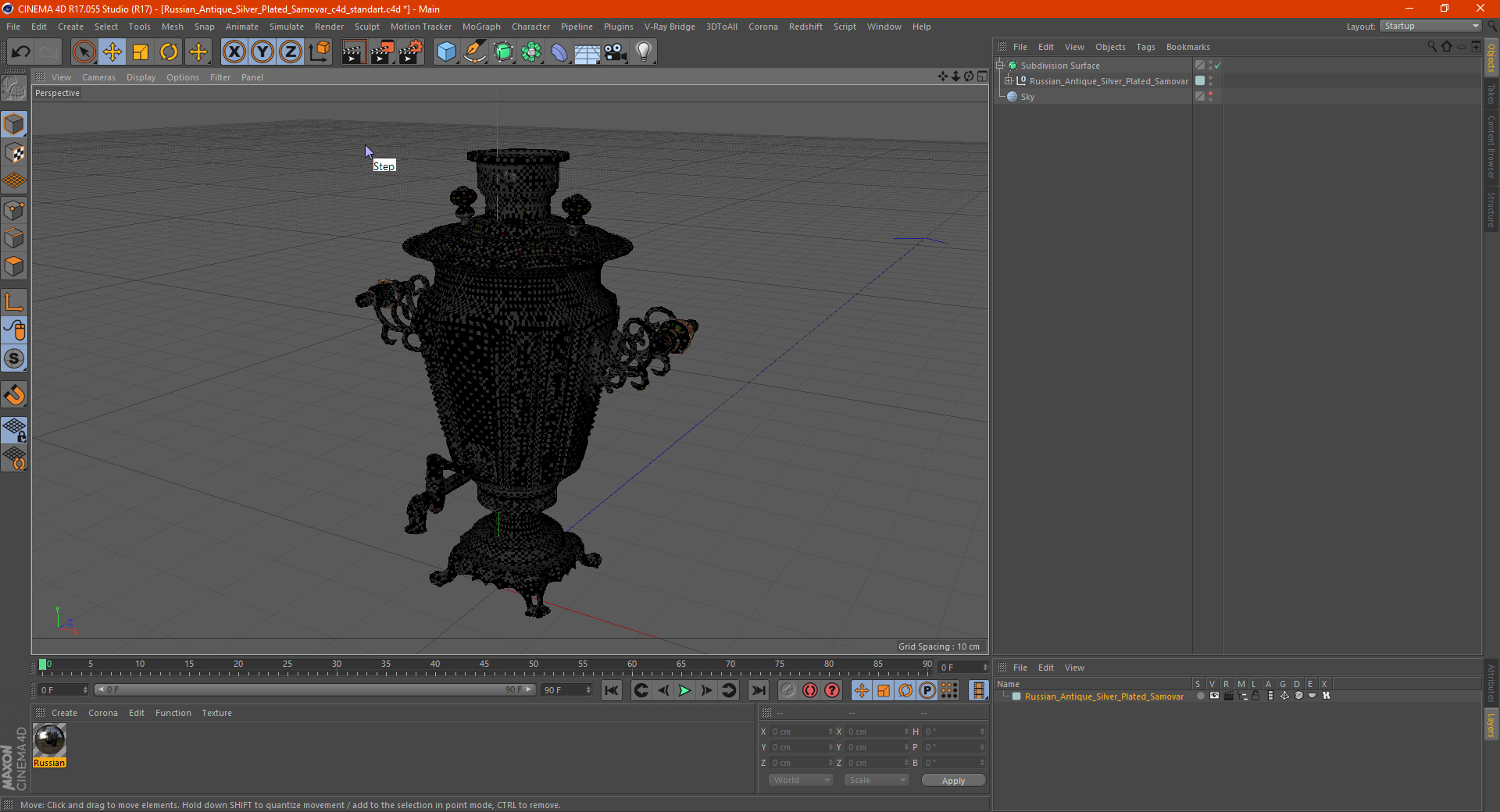
Task: Play the animation forward
Action: (x=684, y=690)
